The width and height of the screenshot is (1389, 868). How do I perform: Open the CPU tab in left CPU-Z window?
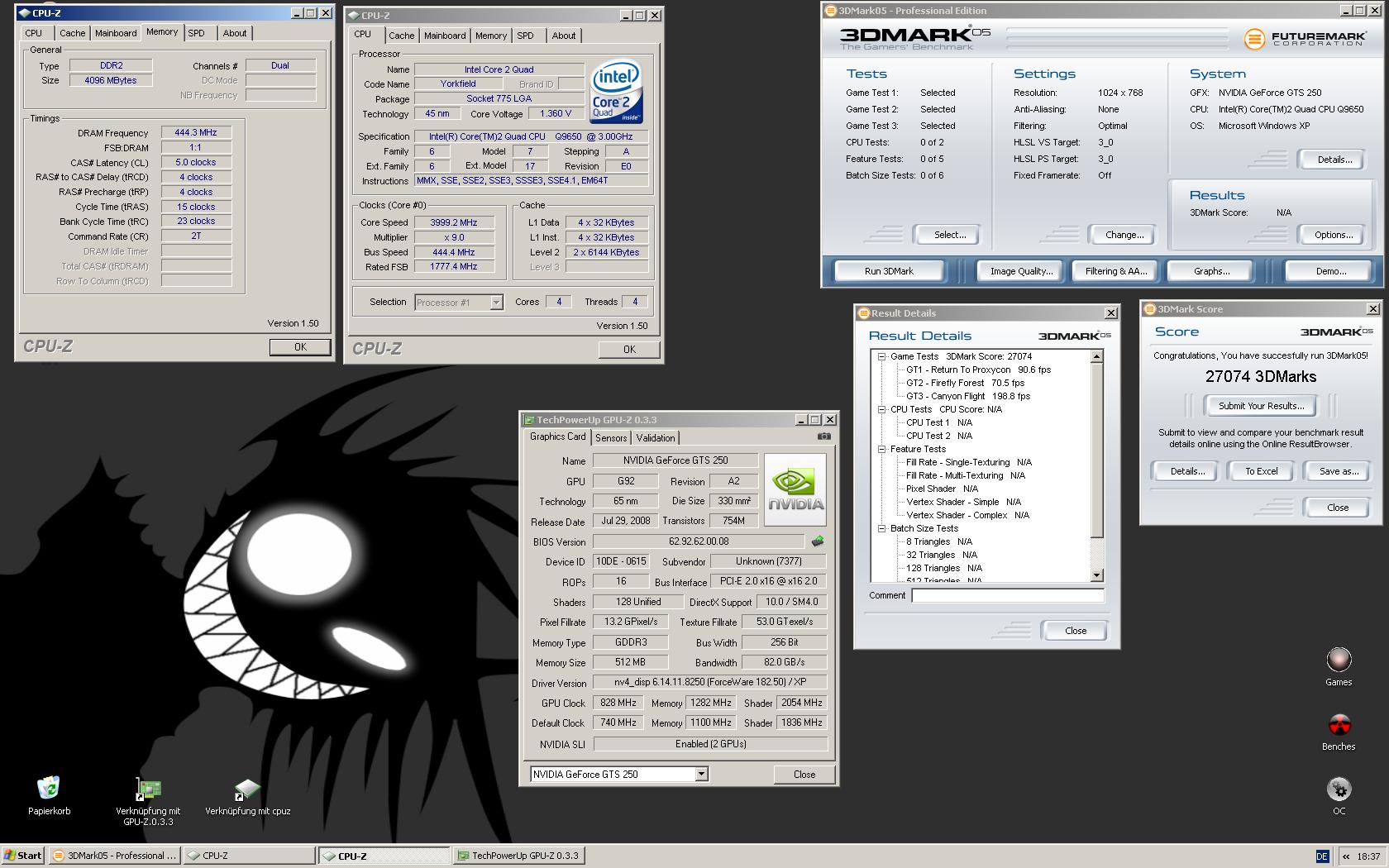coord(34,33)
